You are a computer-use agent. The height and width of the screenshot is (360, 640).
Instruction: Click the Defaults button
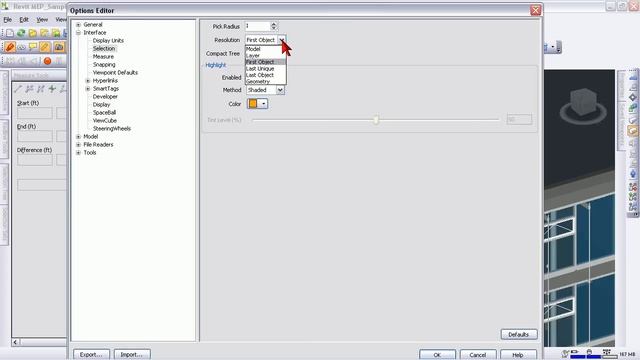(519, 334)
